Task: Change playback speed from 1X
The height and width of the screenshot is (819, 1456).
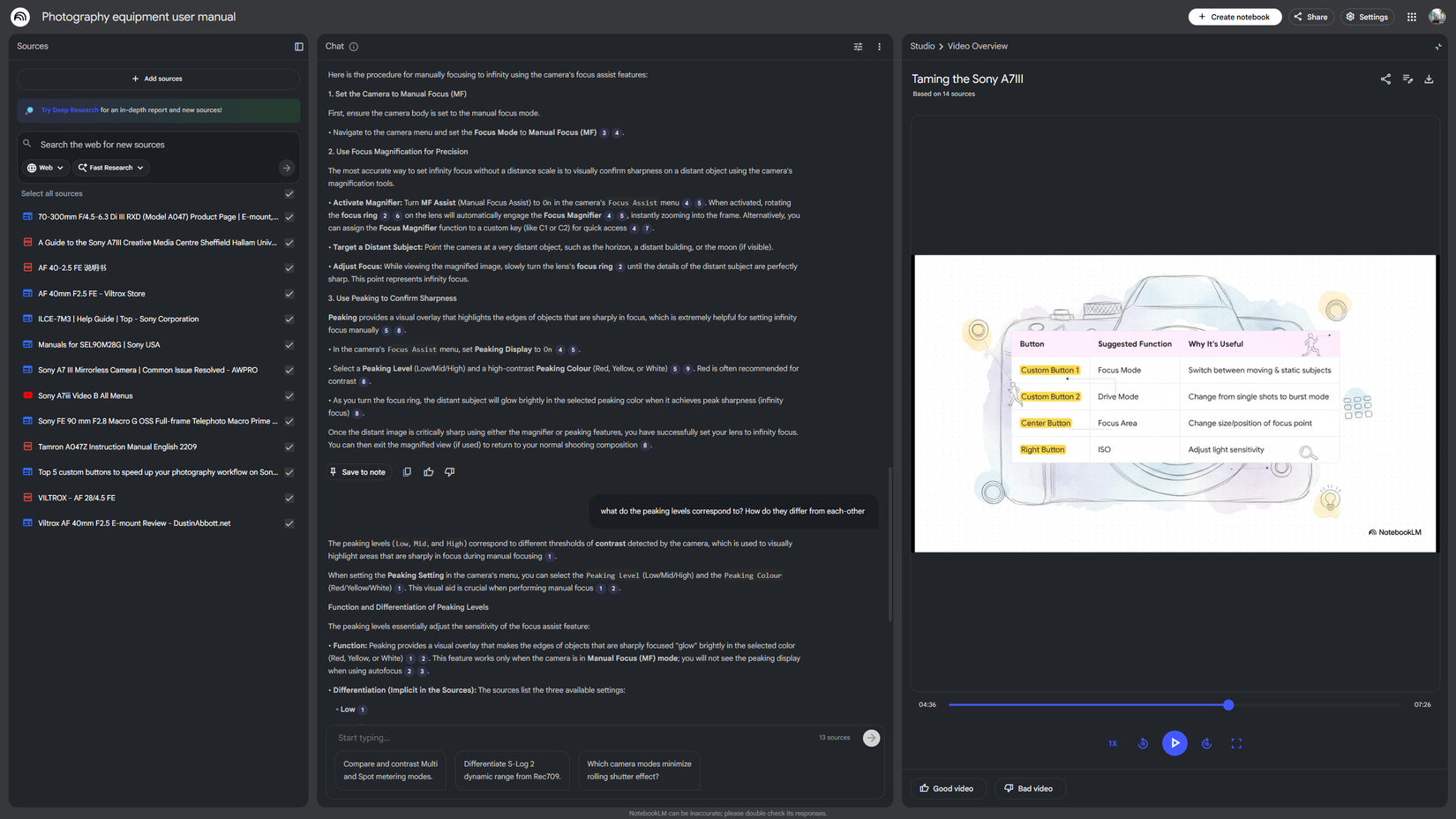Action: (x=1113, y=743)
